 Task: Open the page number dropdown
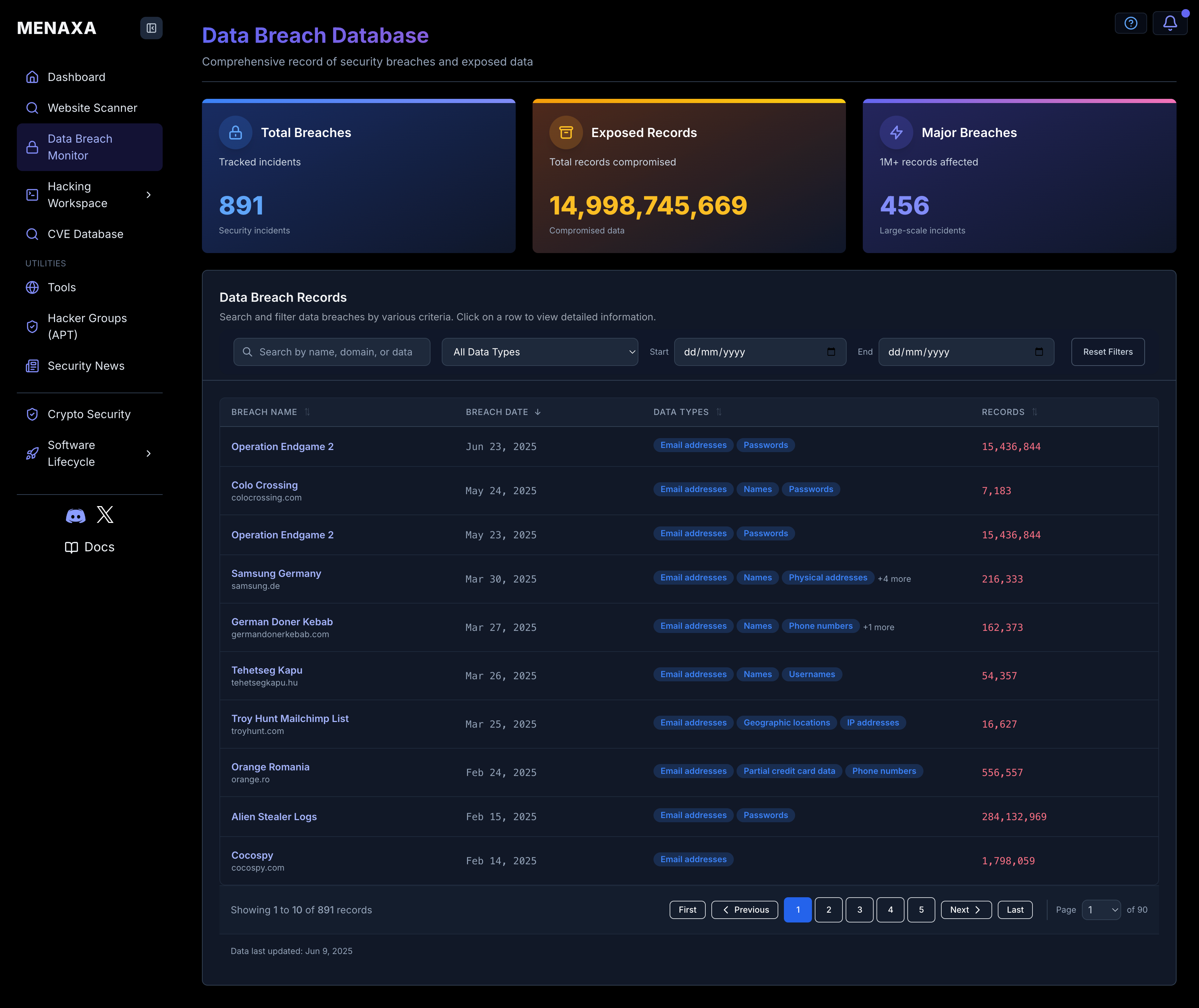click(x=1101, y=910)
